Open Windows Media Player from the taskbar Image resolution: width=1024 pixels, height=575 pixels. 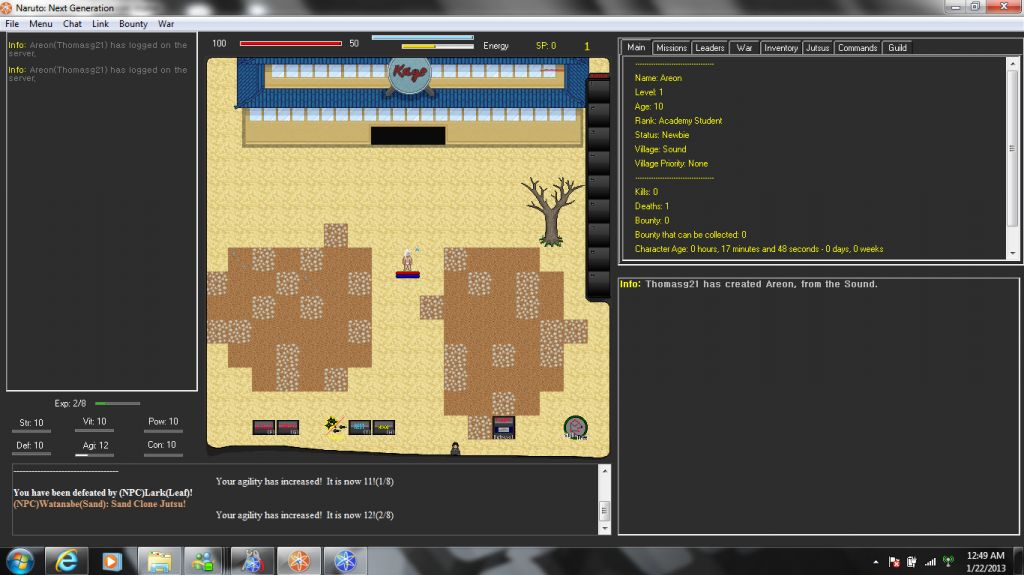[x=112, y=561]
